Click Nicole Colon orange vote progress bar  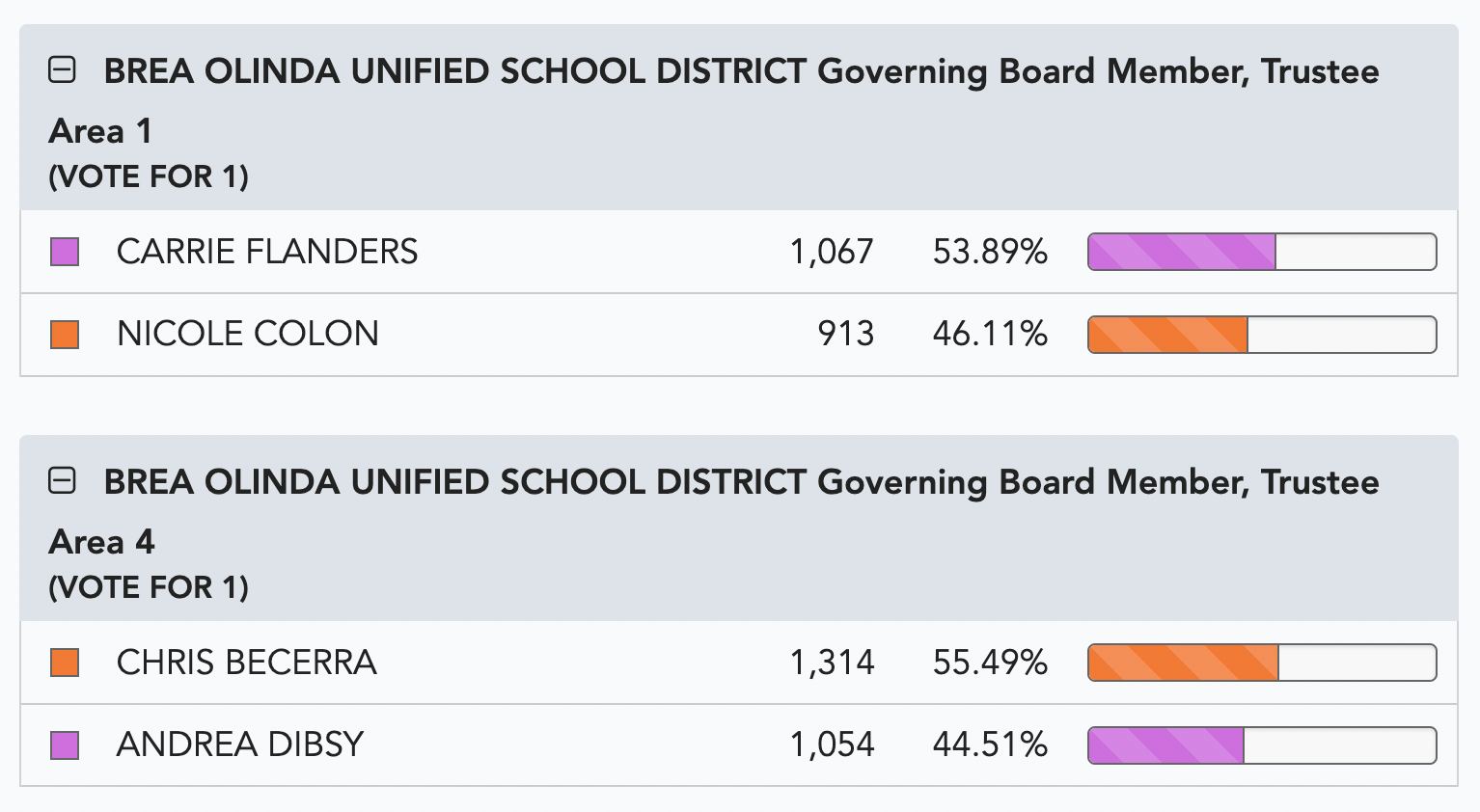coord(1262,335)
